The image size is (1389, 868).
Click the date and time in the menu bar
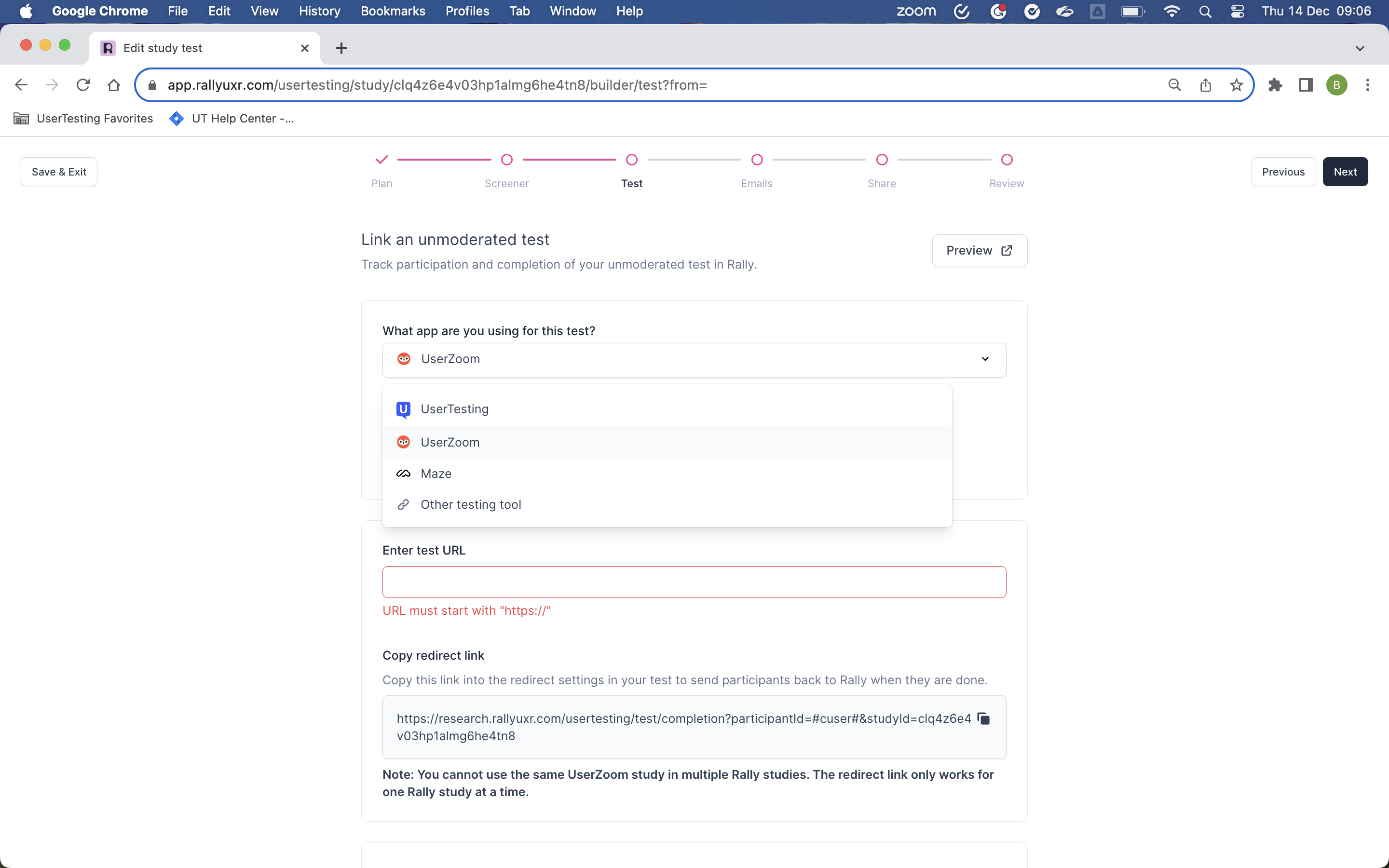tap(1316, 11)
